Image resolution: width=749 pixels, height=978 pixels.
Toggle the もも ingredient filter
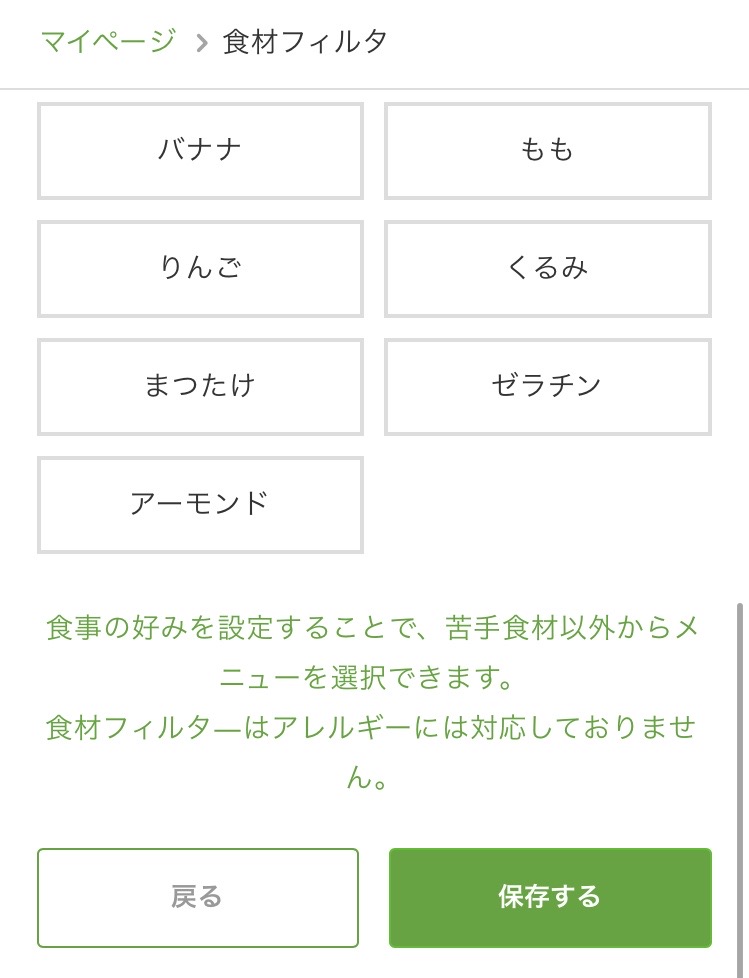tap(548, 151)
